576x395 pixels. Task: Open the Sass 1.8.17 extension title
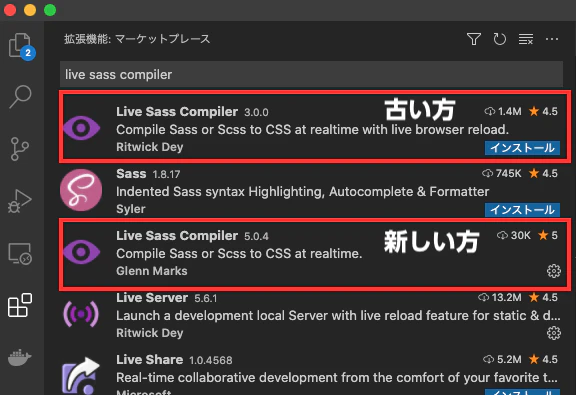tap(131, 173)
